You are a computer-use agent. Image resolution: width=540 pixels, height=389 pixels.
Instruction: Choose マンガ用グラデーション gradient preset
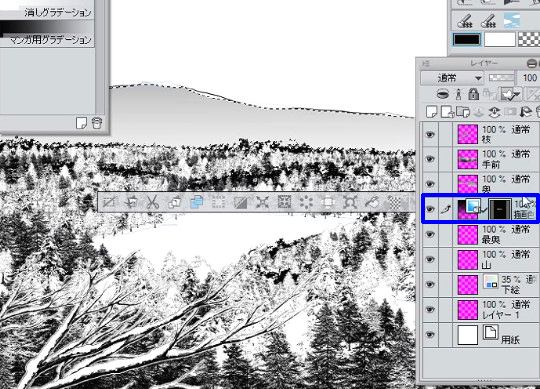(x=47, y=34)
